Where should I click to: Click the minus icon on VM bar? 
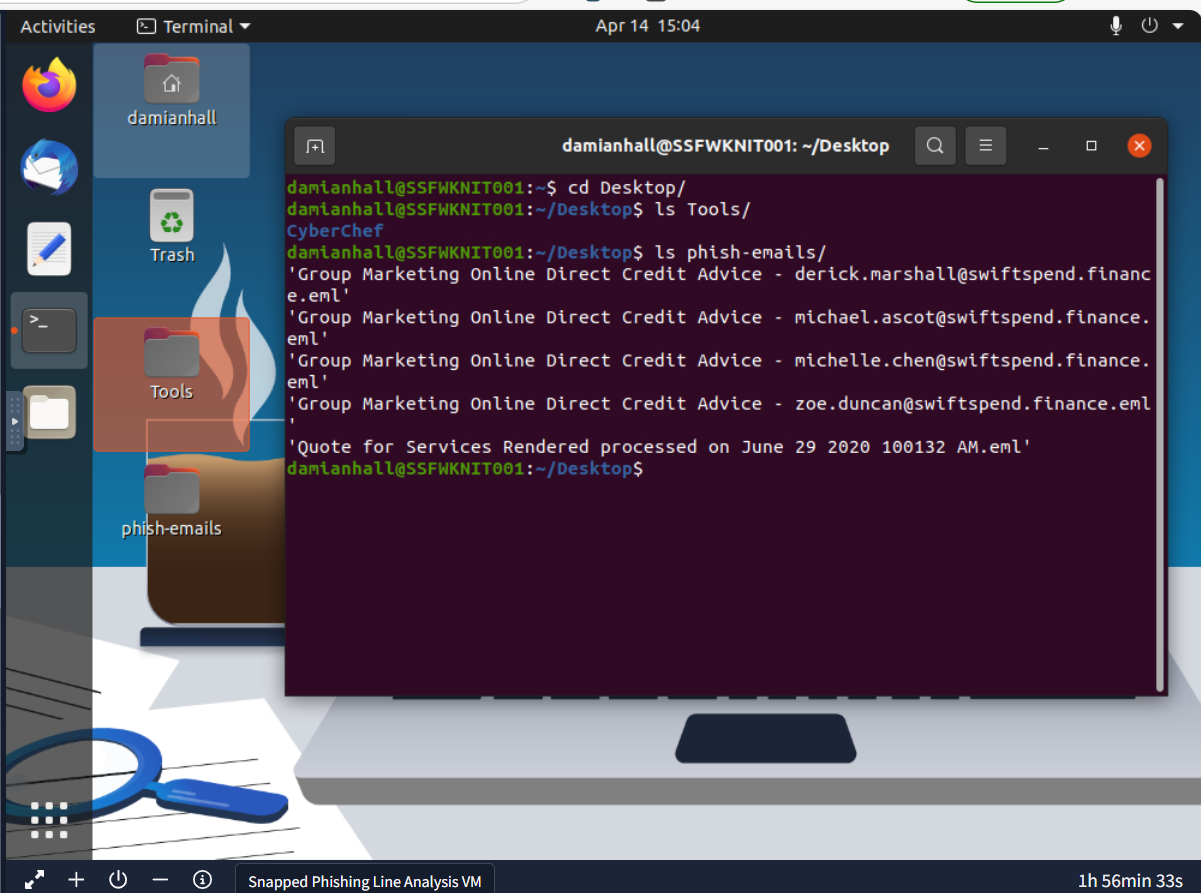coord(160,880)
